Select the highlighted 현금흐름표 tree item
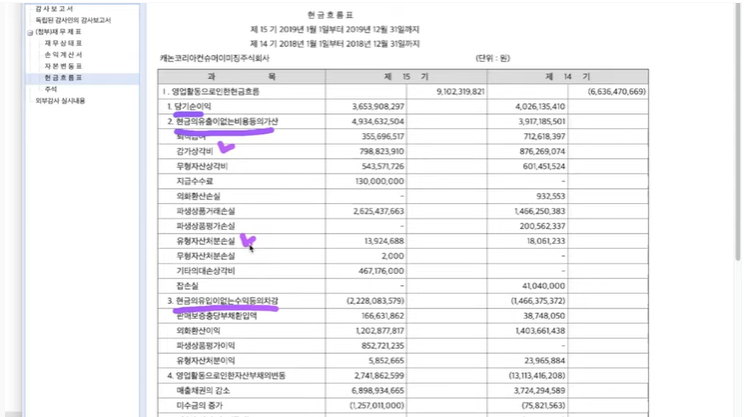 pyautogui.click(x=63, y=78)
